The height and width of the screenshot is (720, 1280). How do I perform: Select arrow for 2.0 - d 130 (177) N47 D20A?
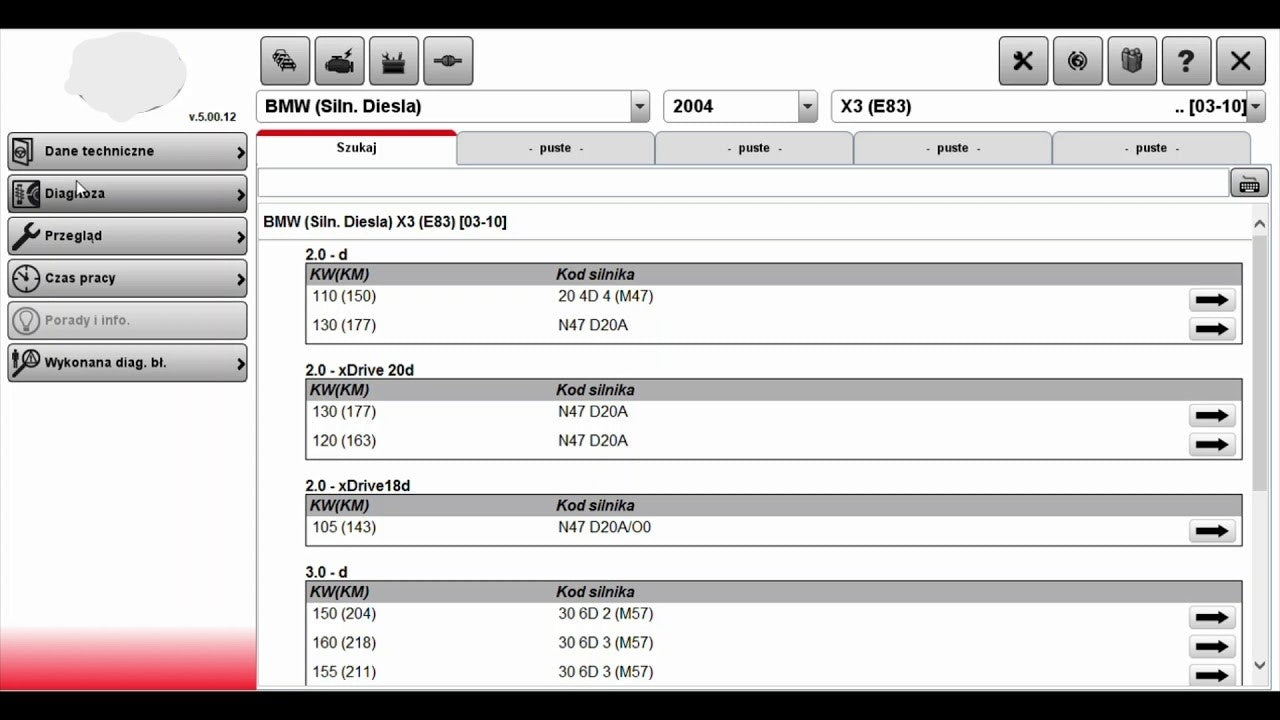1212,329
